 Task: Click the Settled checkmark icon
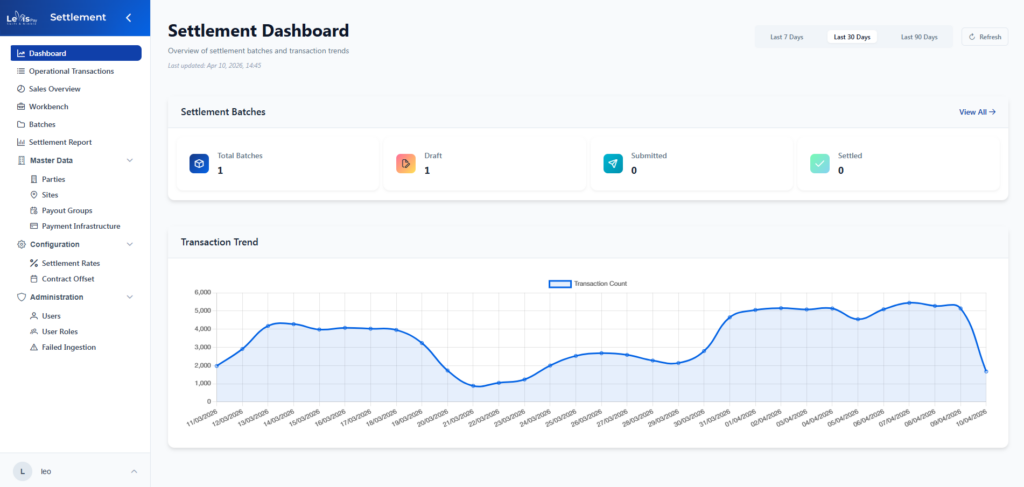(819, 163)
